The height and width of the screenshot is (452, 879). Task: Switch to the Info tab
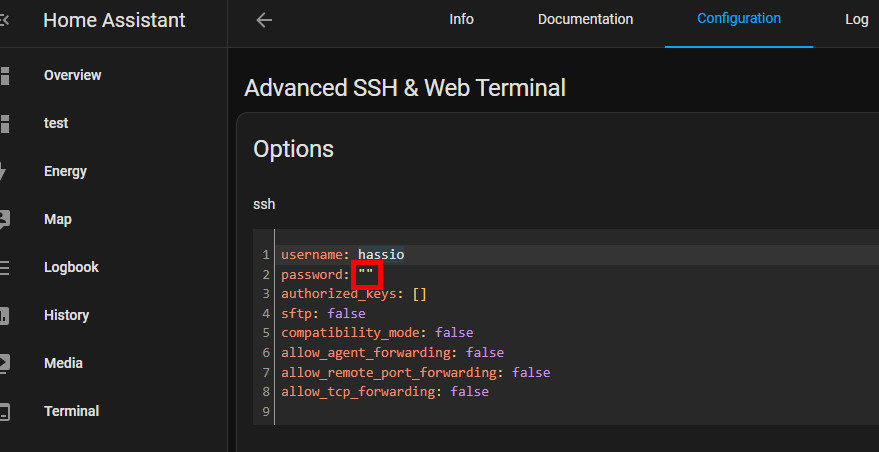point(461,20)
